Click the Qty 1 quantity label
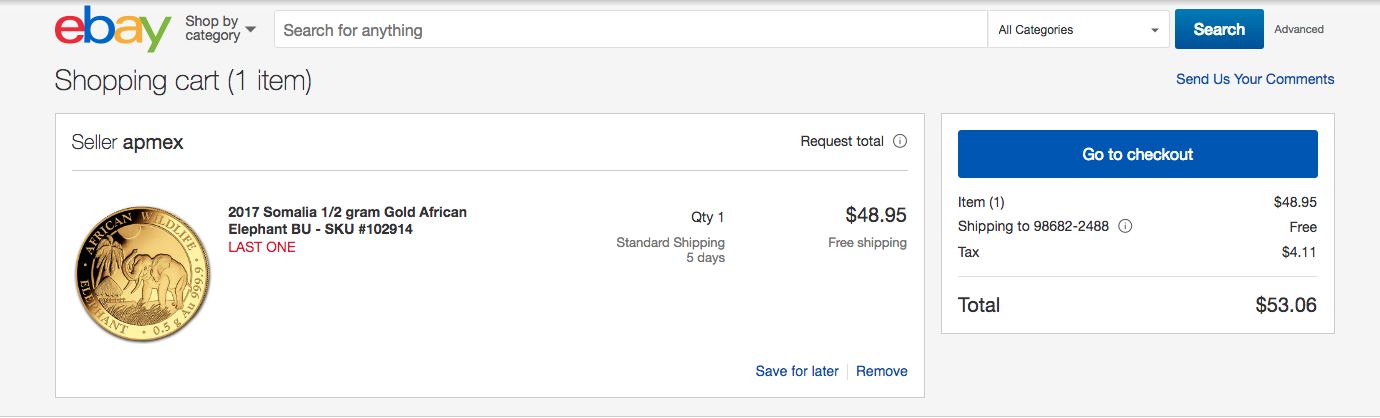1380x418 pixels. 708,217
